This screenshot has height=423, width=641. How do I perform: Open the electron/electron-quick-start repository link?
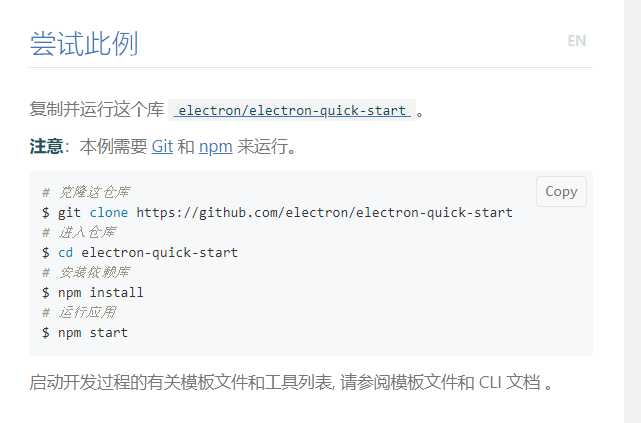click(x=292, y=110)
